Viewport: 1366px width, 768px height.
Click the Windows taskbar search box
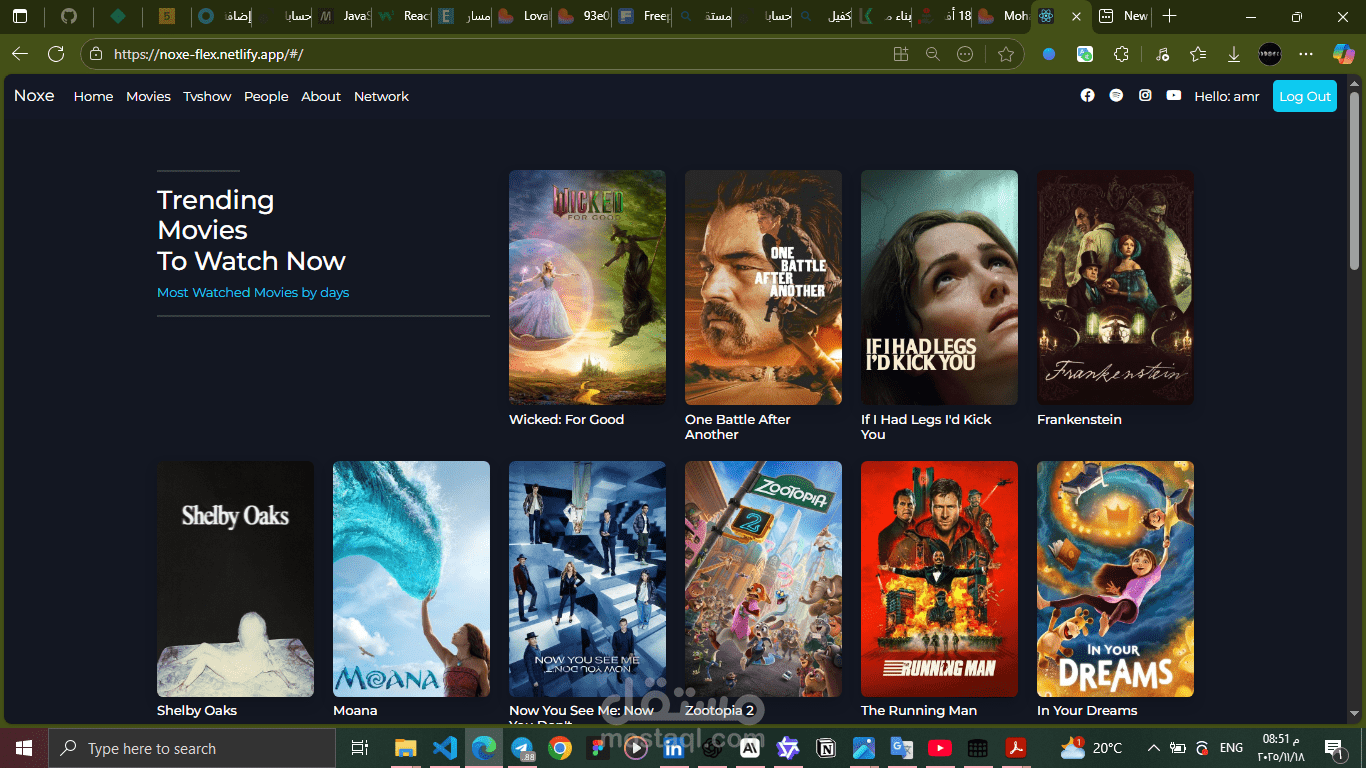192,748
